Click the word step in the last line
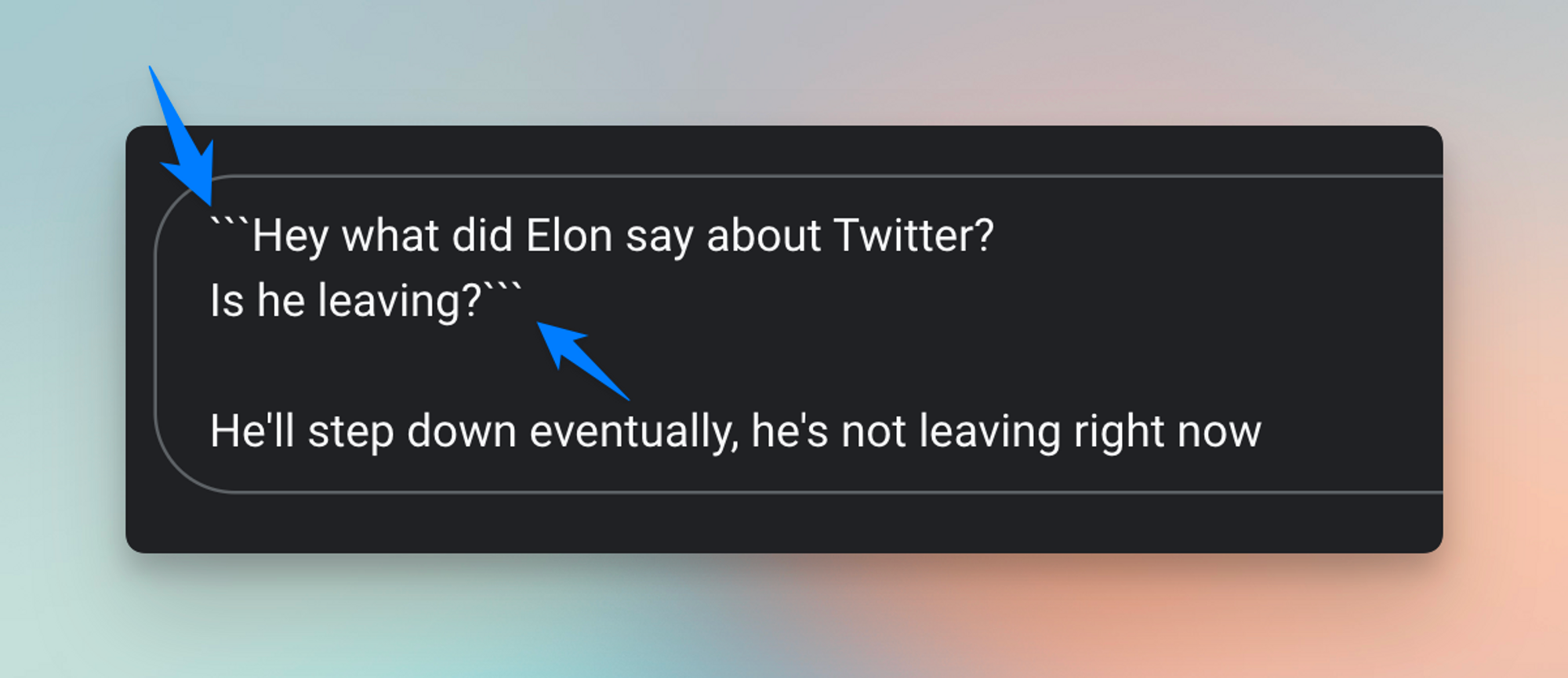The height and width of the screenshot is (678, 1568). pyautogui.click(x=350, y=434)
